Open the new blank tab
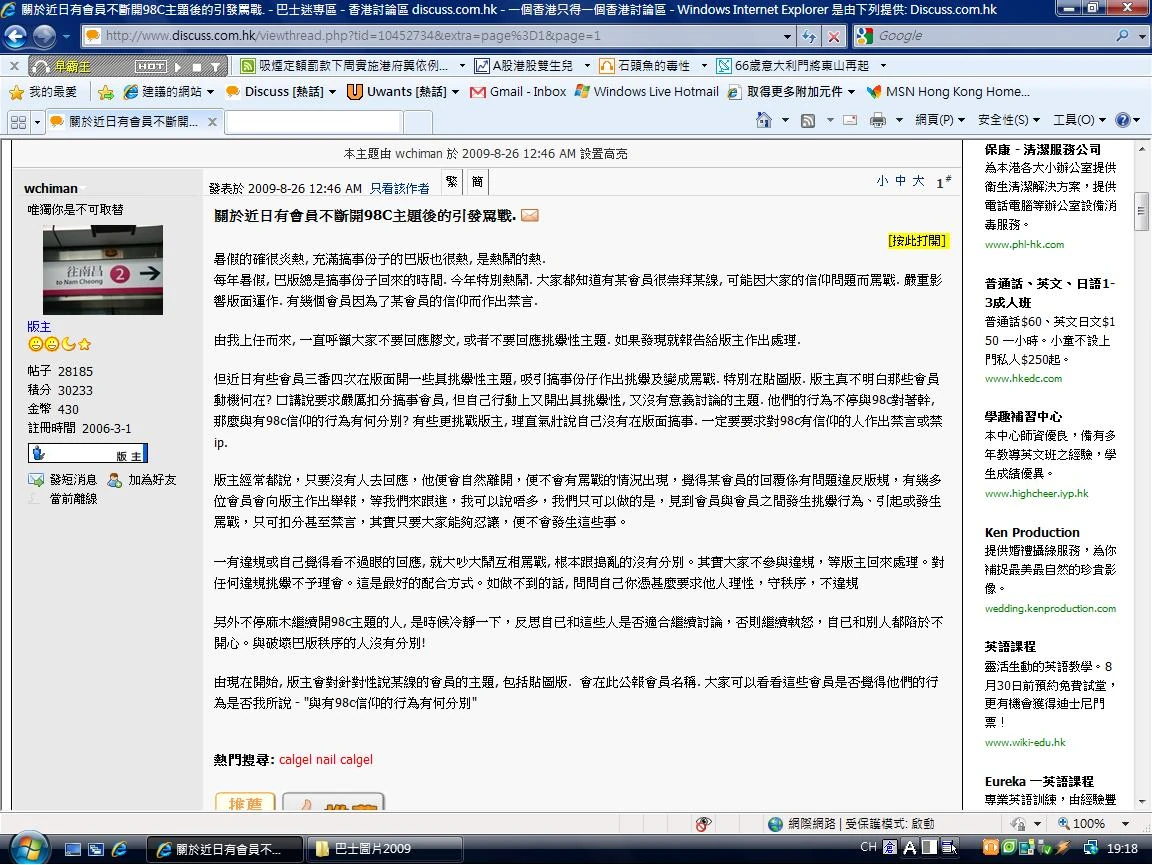The width and height of the screenshot is (1152, 865). tap(314, 121)
